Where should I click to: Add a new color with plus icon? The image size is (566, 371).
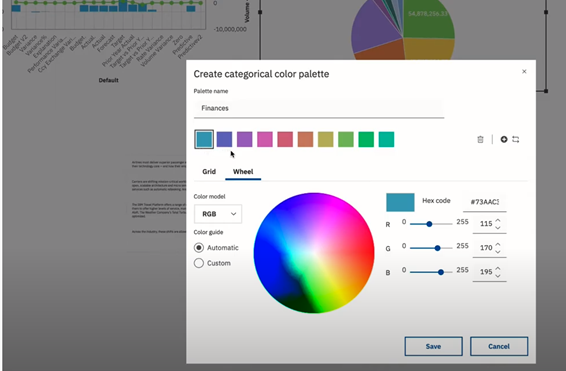504,139
